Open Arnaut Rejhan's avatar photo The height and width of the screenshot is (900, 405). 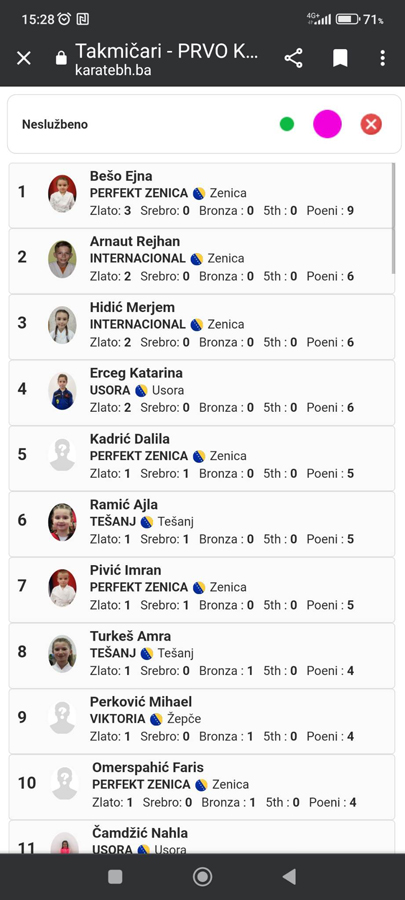click(x=62, y=259)
